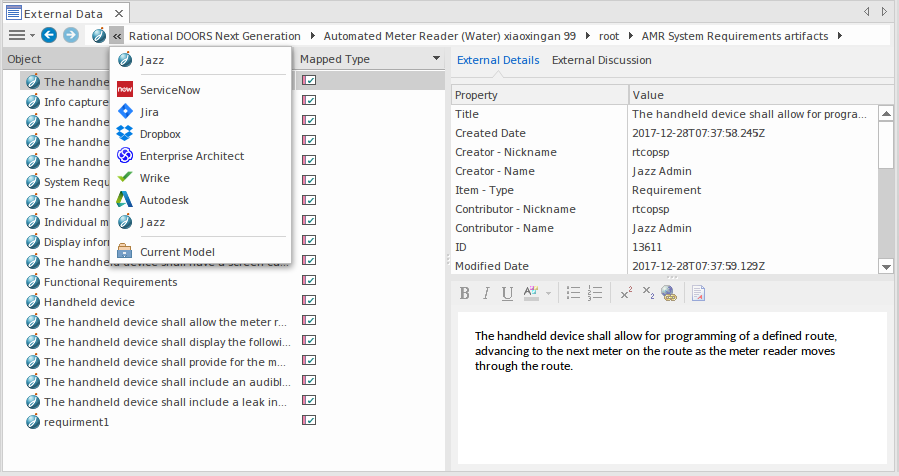This screenshot has height=476, width=899.
Task: Expand arrow after Rational DOORS Next Generation
Action: coord(312,36)
